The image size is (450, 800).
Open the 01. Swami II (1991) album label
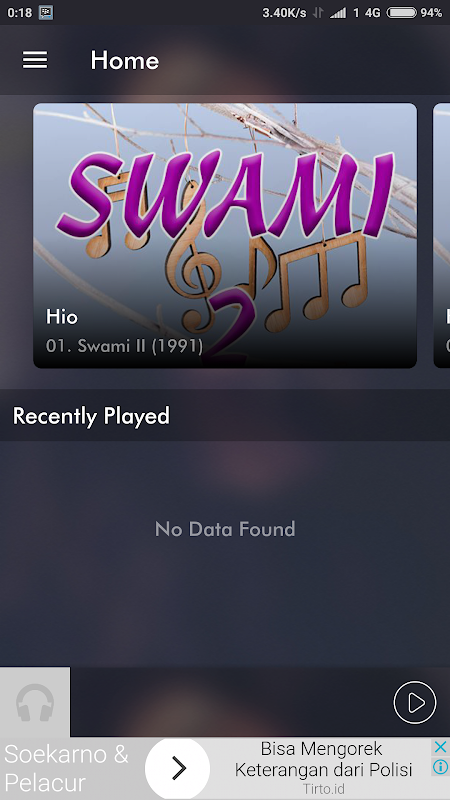(x=124, y=346)
